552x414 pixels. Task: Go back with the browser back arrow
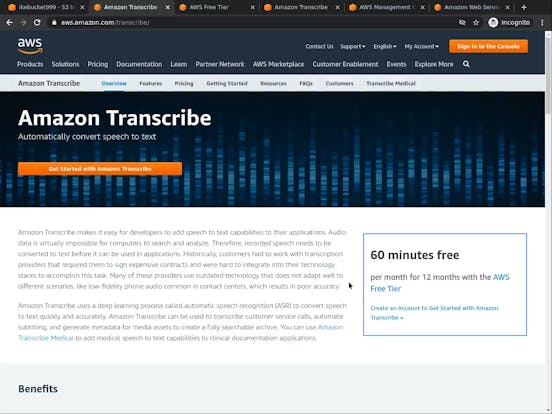point(10,23)
